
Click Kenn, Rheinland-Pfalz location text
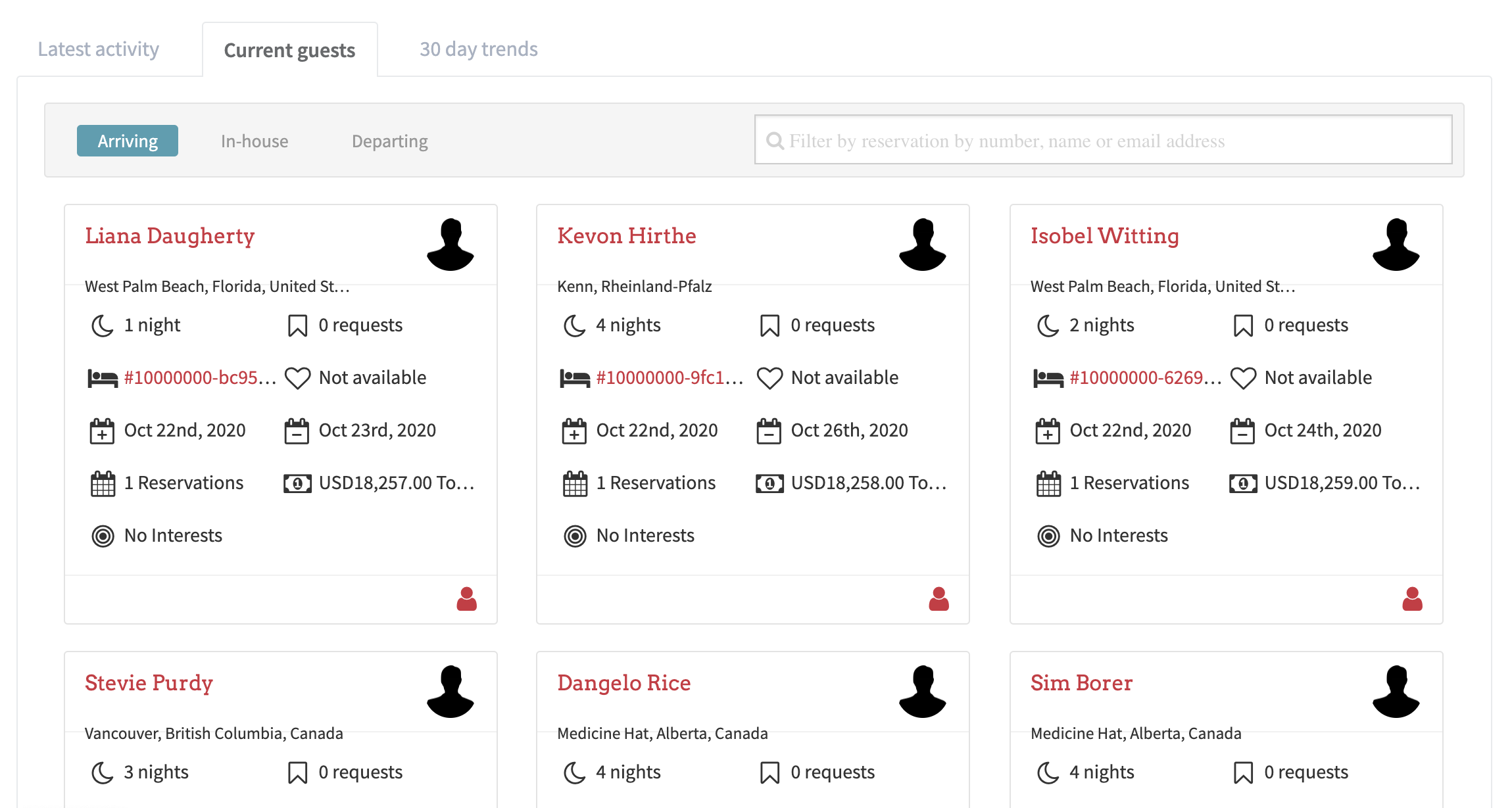[x=635, y=286]
